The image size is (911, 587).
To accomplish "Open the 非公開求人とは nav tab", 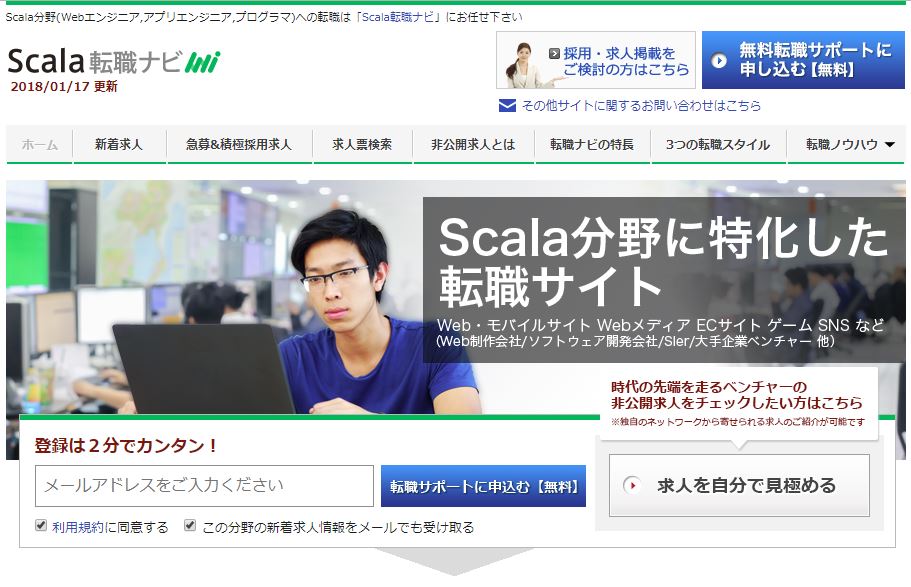I will pos(473,145).
